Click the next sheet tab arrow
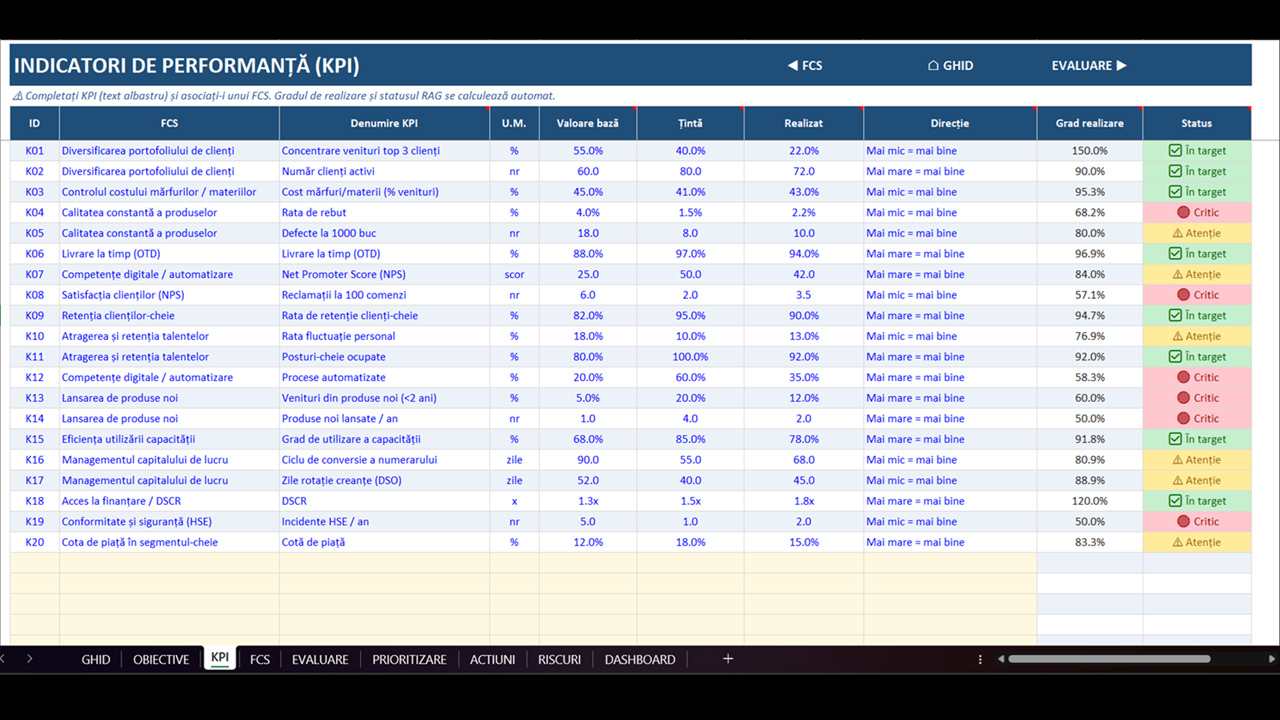Viewport: 1280px width, 720px height. 29,659
